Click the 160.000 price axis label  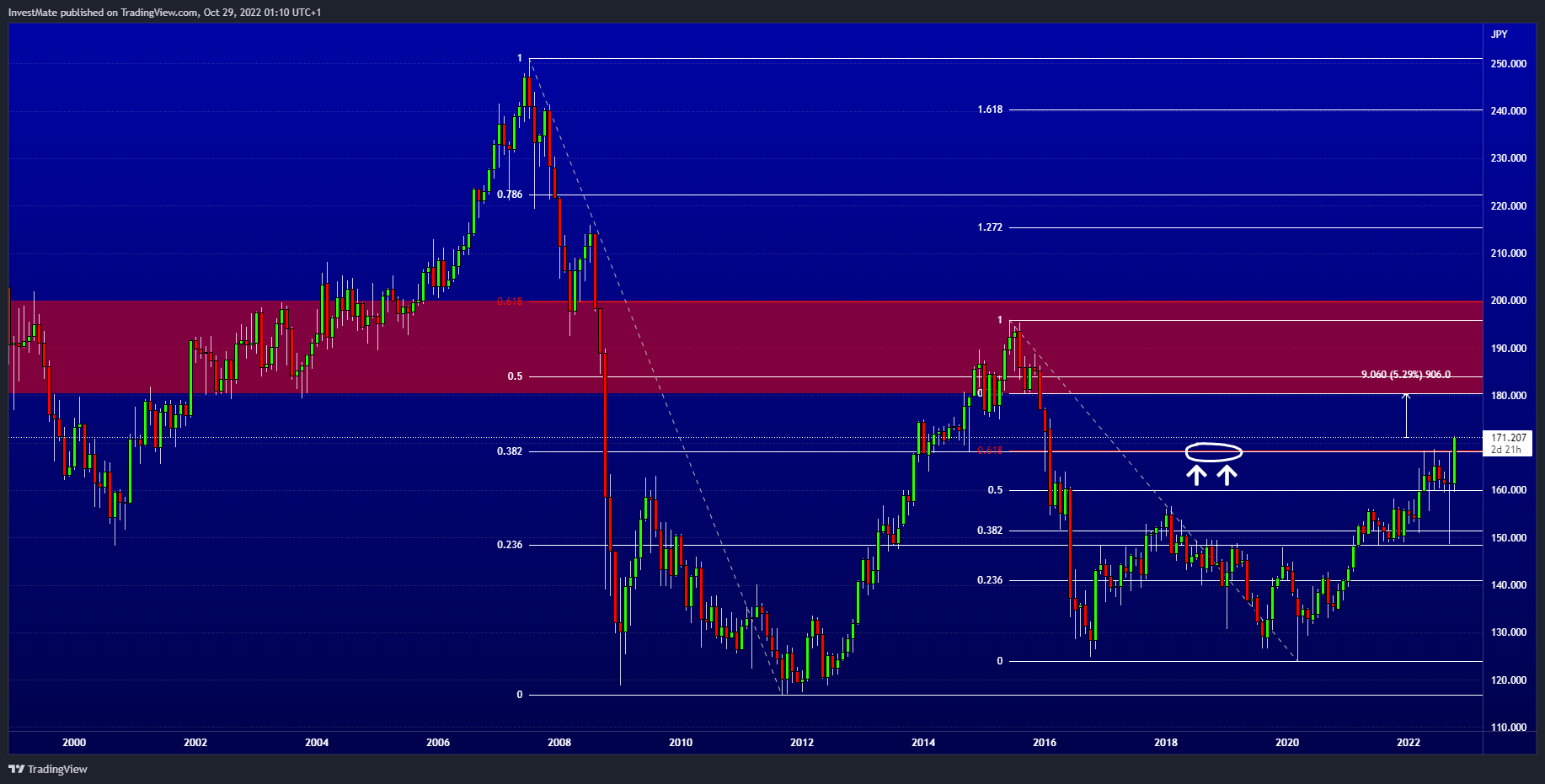[x=1508, y=490]
